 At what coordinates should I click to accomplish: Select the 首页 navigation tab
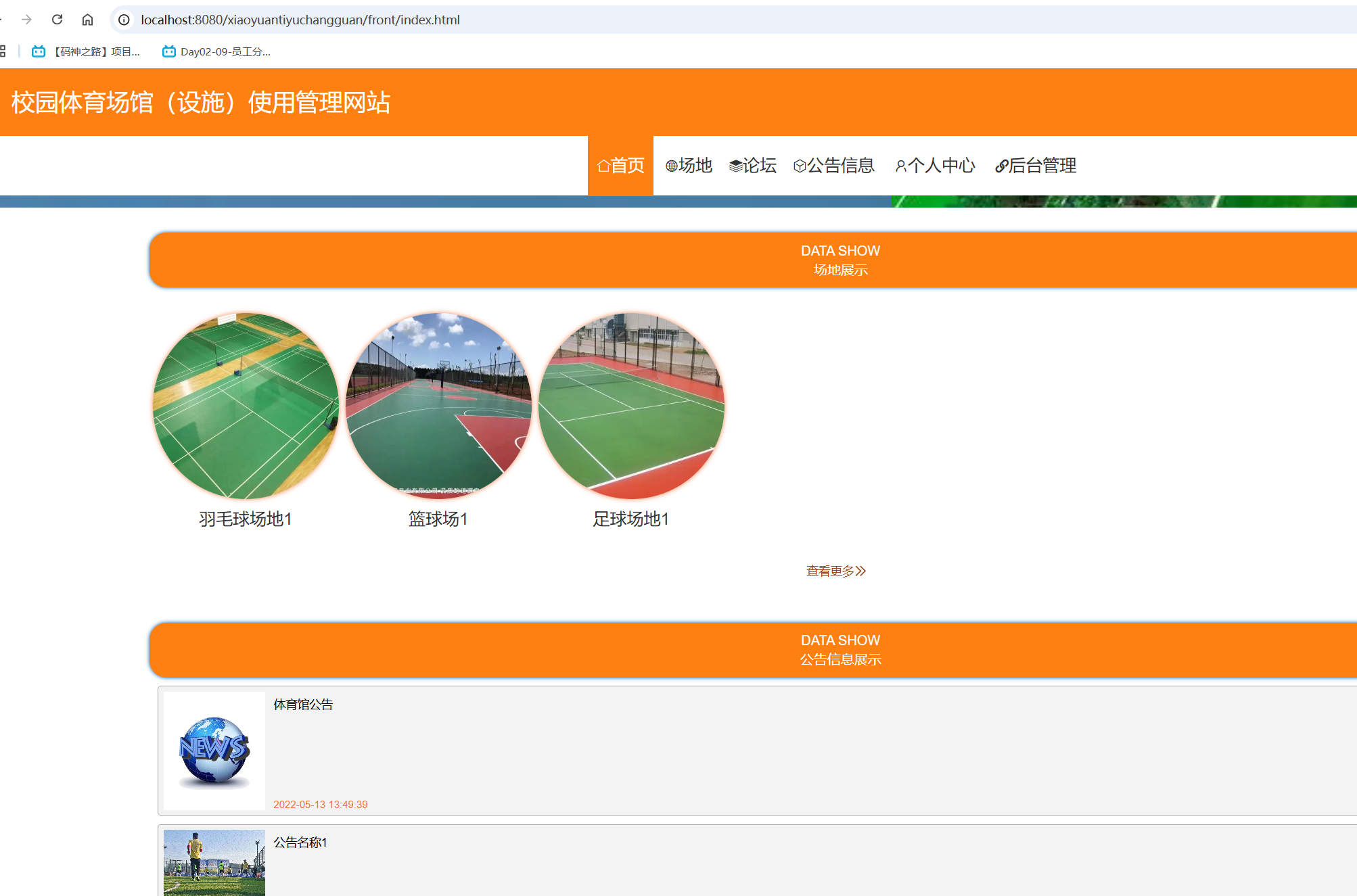pyautogui.click(x=620, y=166)
